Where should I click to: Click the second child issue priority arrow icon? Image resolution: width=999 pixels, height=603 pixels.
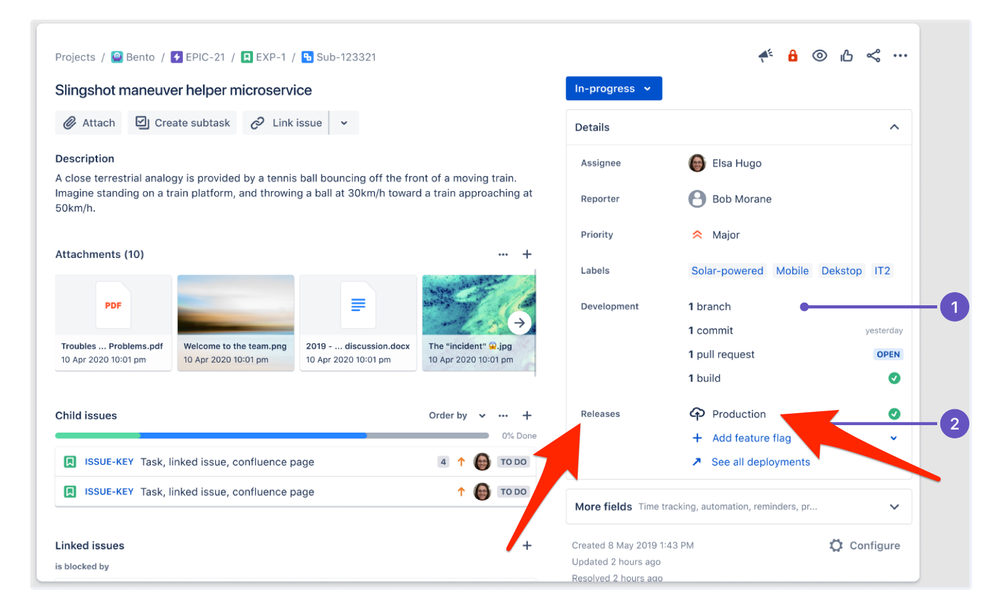(x=461, y=491)
